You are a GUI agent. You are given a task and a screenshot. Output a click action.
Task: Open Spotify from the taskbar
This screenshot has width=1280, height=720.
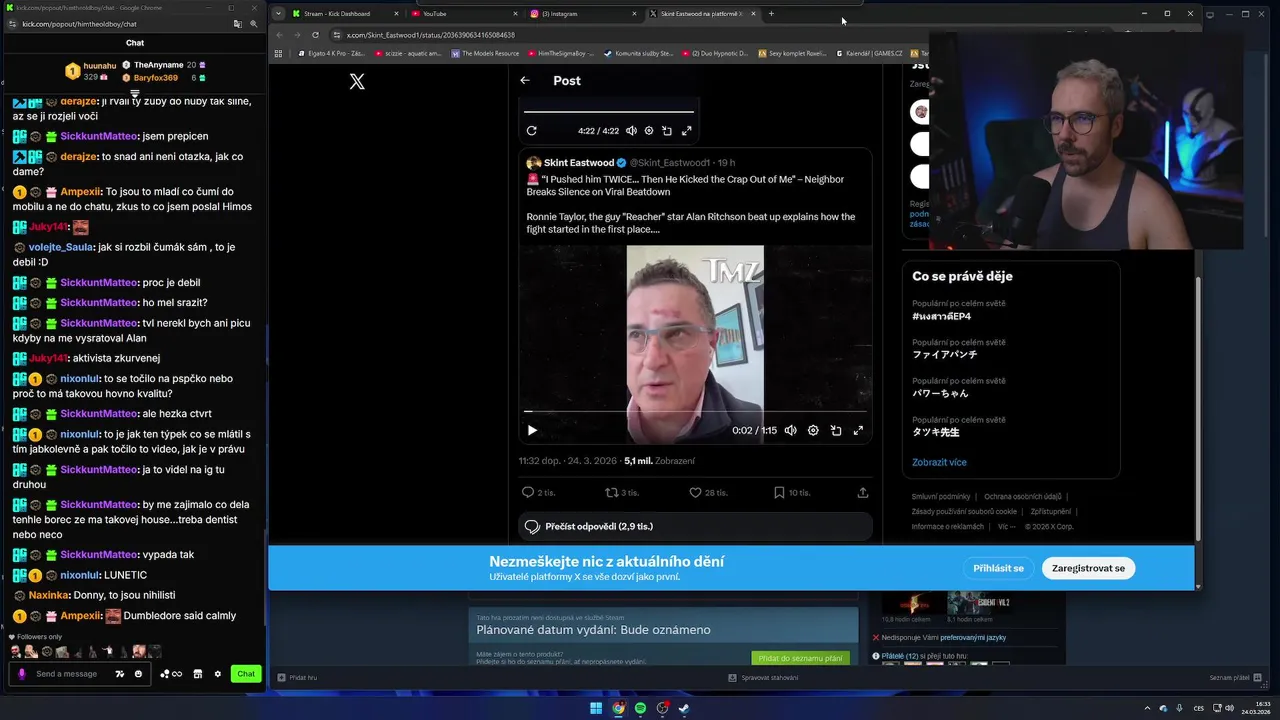pos(641,708)
